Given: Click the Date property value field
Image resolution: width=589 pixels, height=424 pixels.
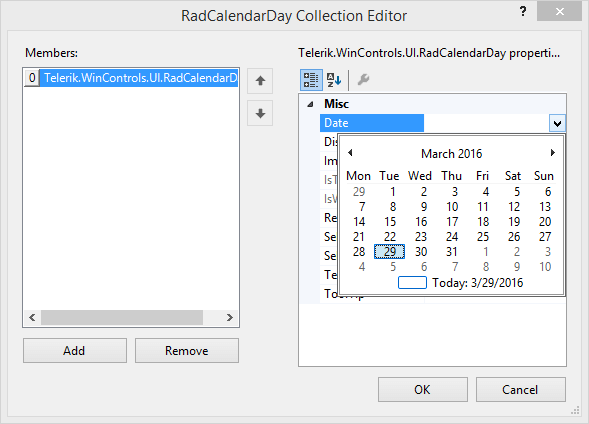Looking at the screenshot, I should [486, 123].
